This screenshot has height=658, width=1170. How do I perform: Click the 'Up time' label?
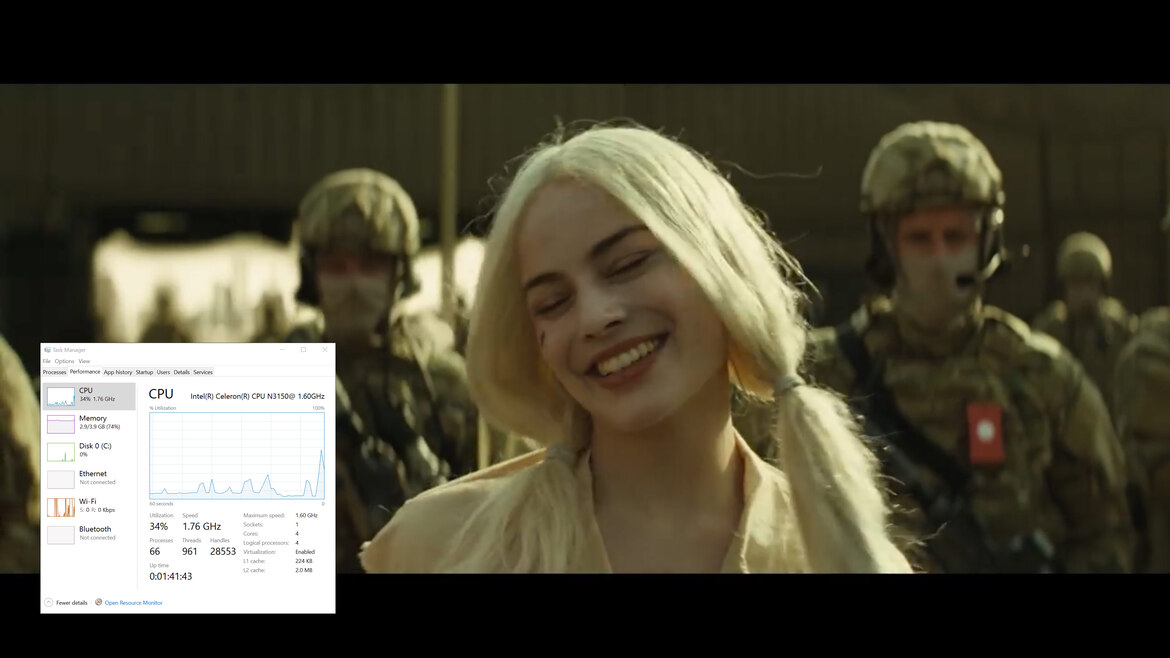click(159, 565)
